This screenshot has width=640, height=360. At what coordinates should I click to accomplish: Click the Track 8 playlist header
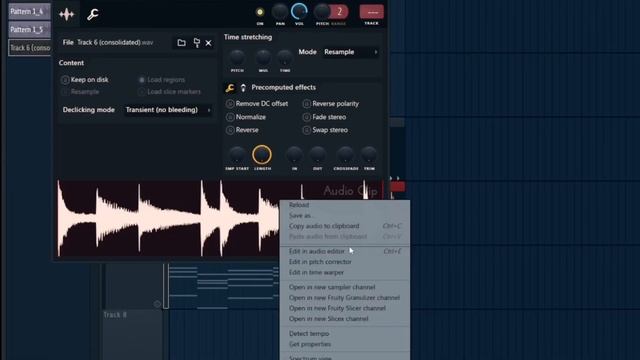tap(133, 335)
